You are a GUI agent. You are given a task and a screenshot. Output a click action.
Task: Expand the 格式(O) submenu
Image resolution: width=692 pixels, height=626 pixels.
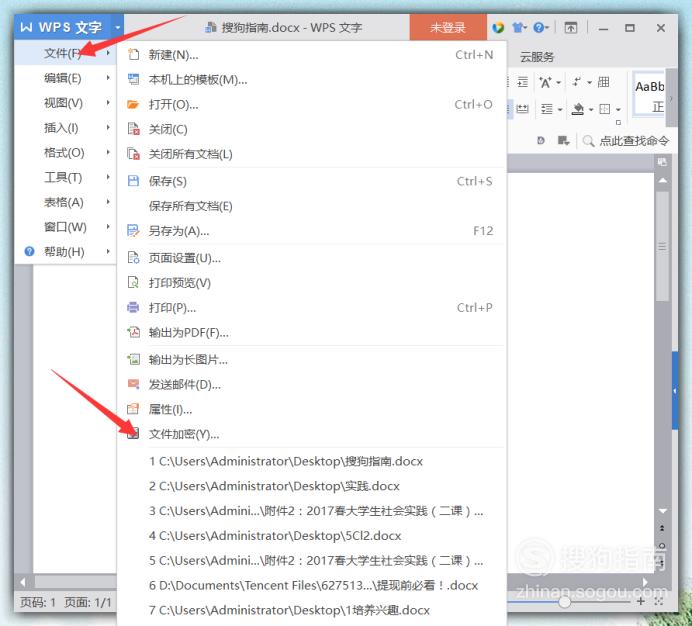pyautogui.click(x=65, y=152)
